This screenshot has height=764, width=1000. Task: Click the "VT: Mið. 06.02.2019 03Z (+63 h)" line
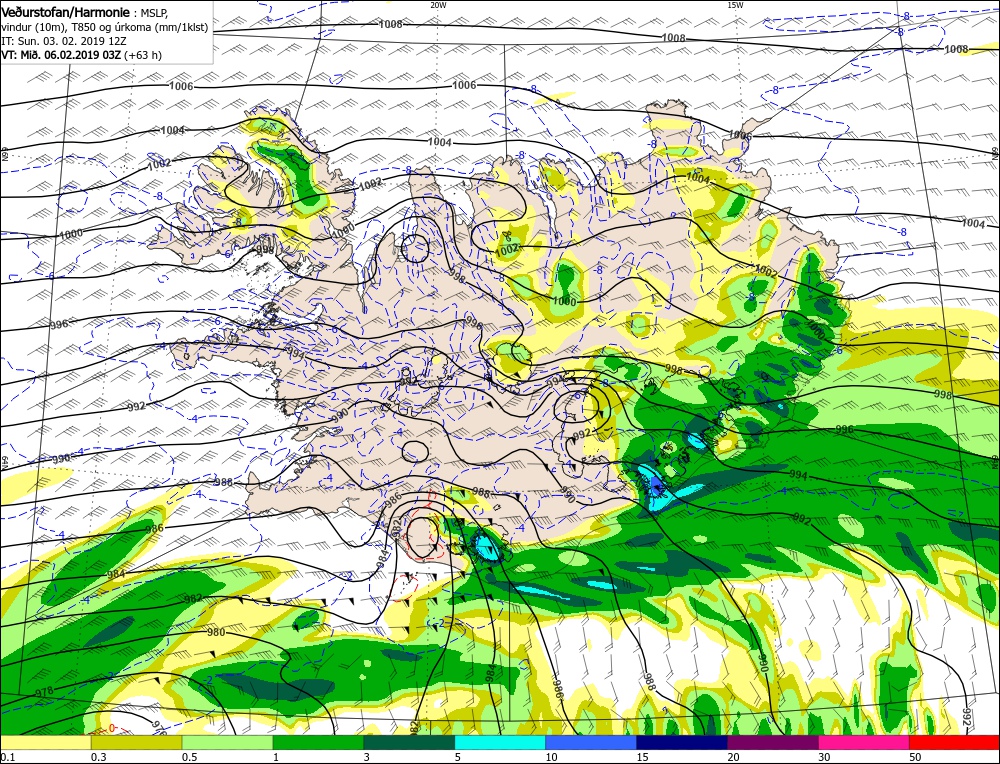(x=81, y=55)
